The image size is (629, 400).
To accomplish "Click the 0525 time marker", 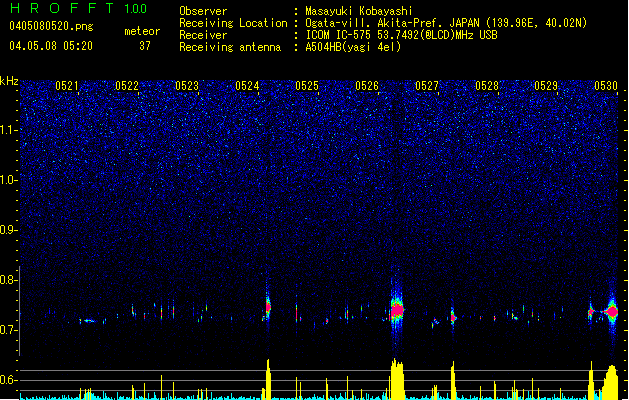I will [x=307, y=86].
